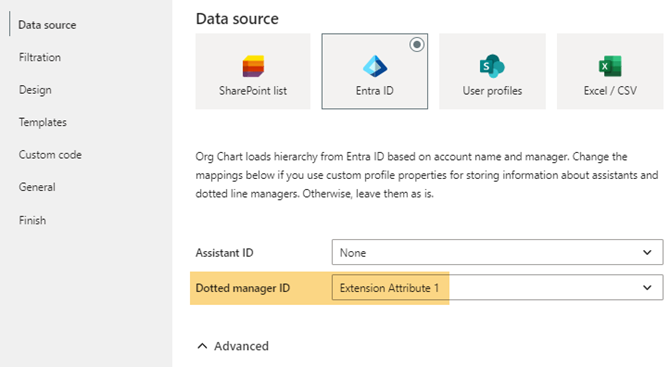Collapse the Advanced section
Image resolution: width=670 pixels, height=367 pixels.
[233, 346]
